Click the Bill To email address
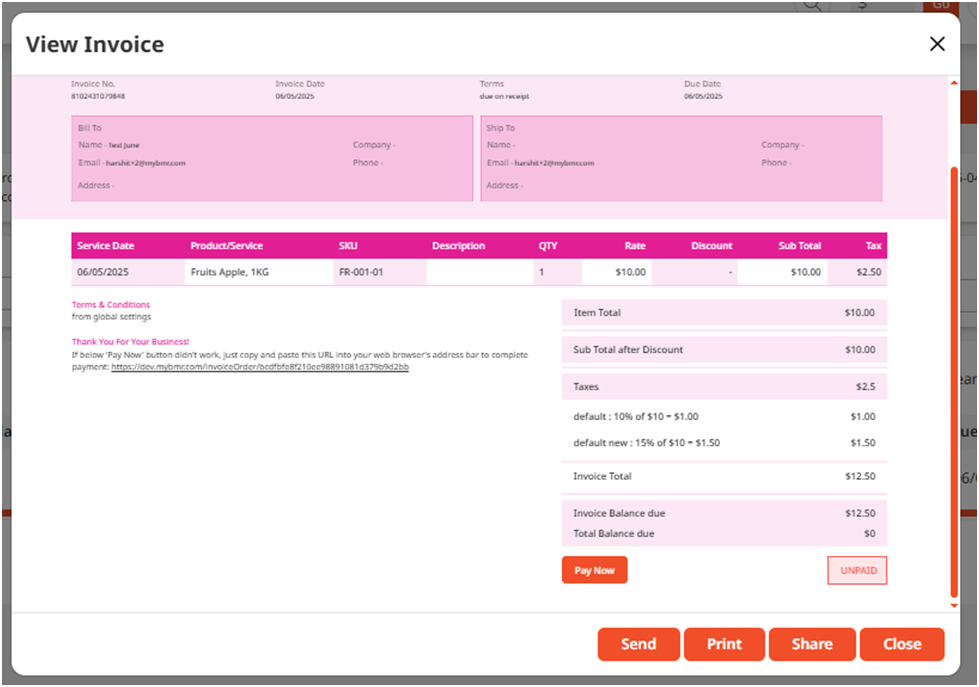This screenshot has width=979, height=687. pyautogui.click(x=145, y=163)
